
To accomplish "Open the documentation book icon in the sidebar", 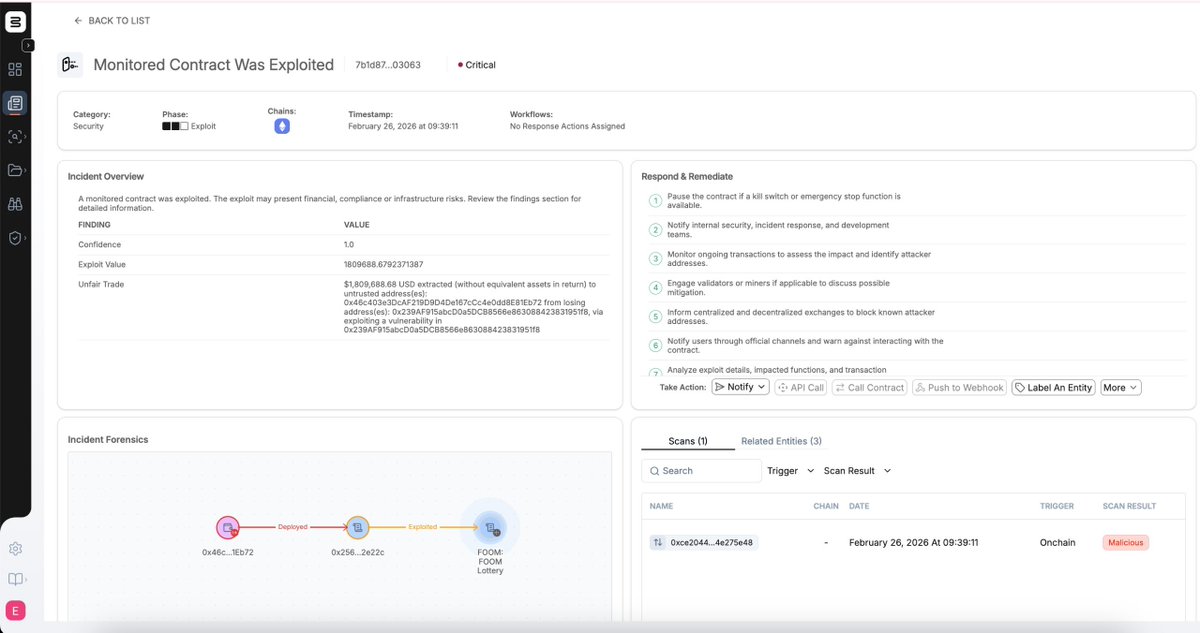I will [15, 579].
